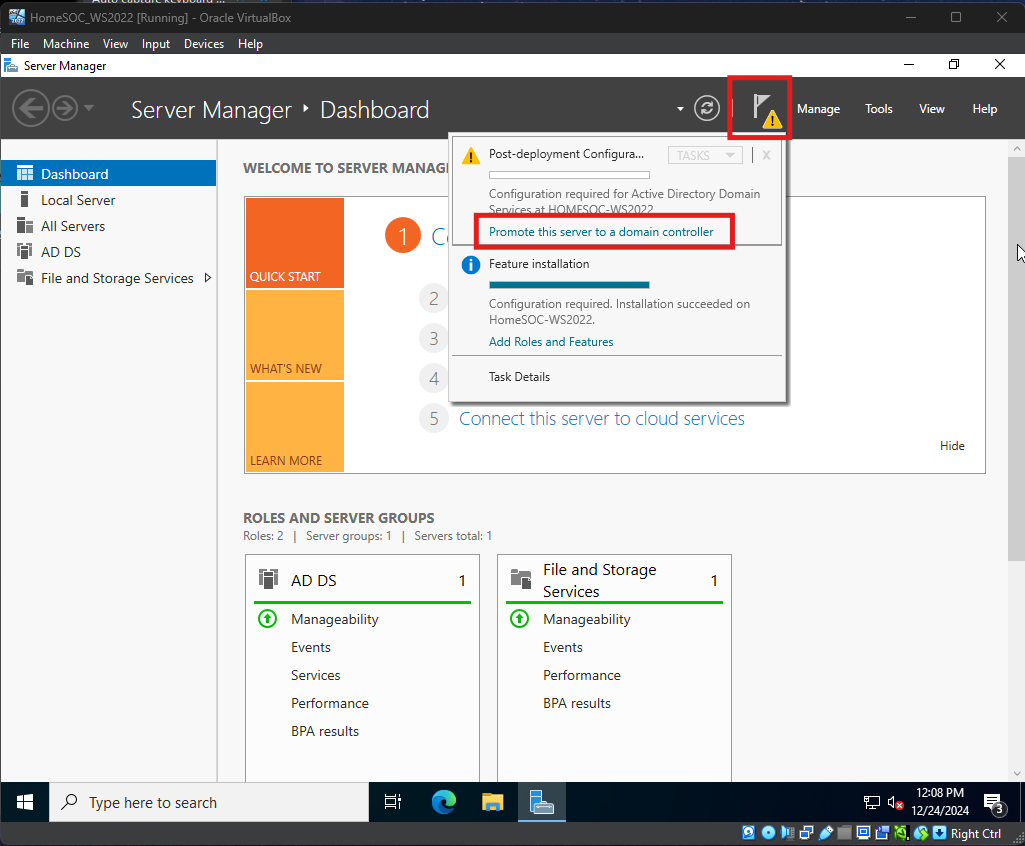Click the refresh dashboard icon

[x=707, y=109]
